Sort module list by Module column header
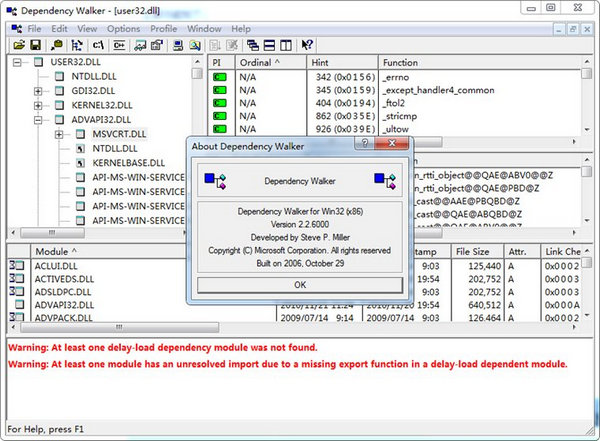Image resolution: width=600 pixels, height=441 pixels. 153,252
